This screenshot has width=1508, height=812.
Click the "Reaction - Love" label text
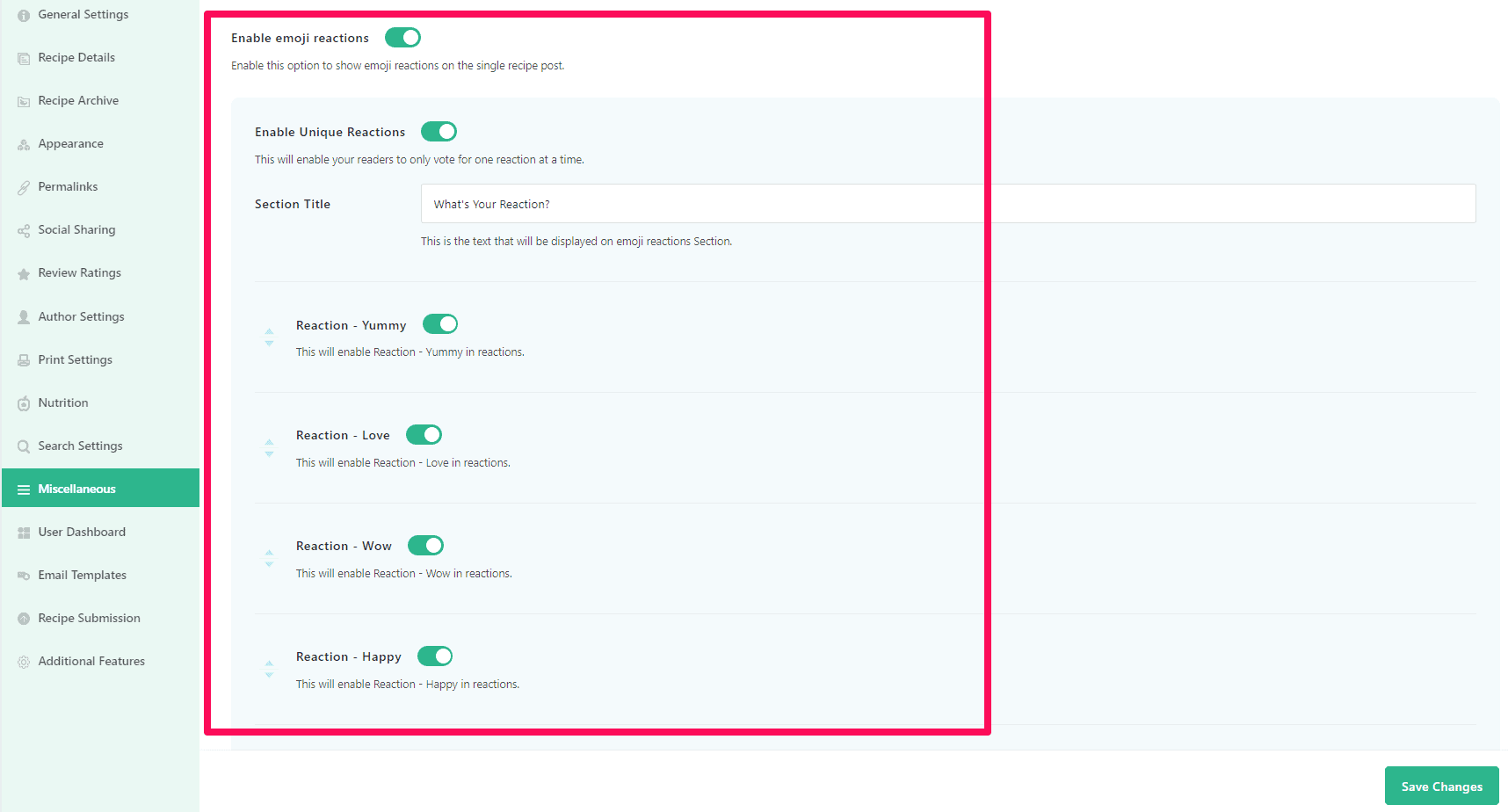coord(343,435)
